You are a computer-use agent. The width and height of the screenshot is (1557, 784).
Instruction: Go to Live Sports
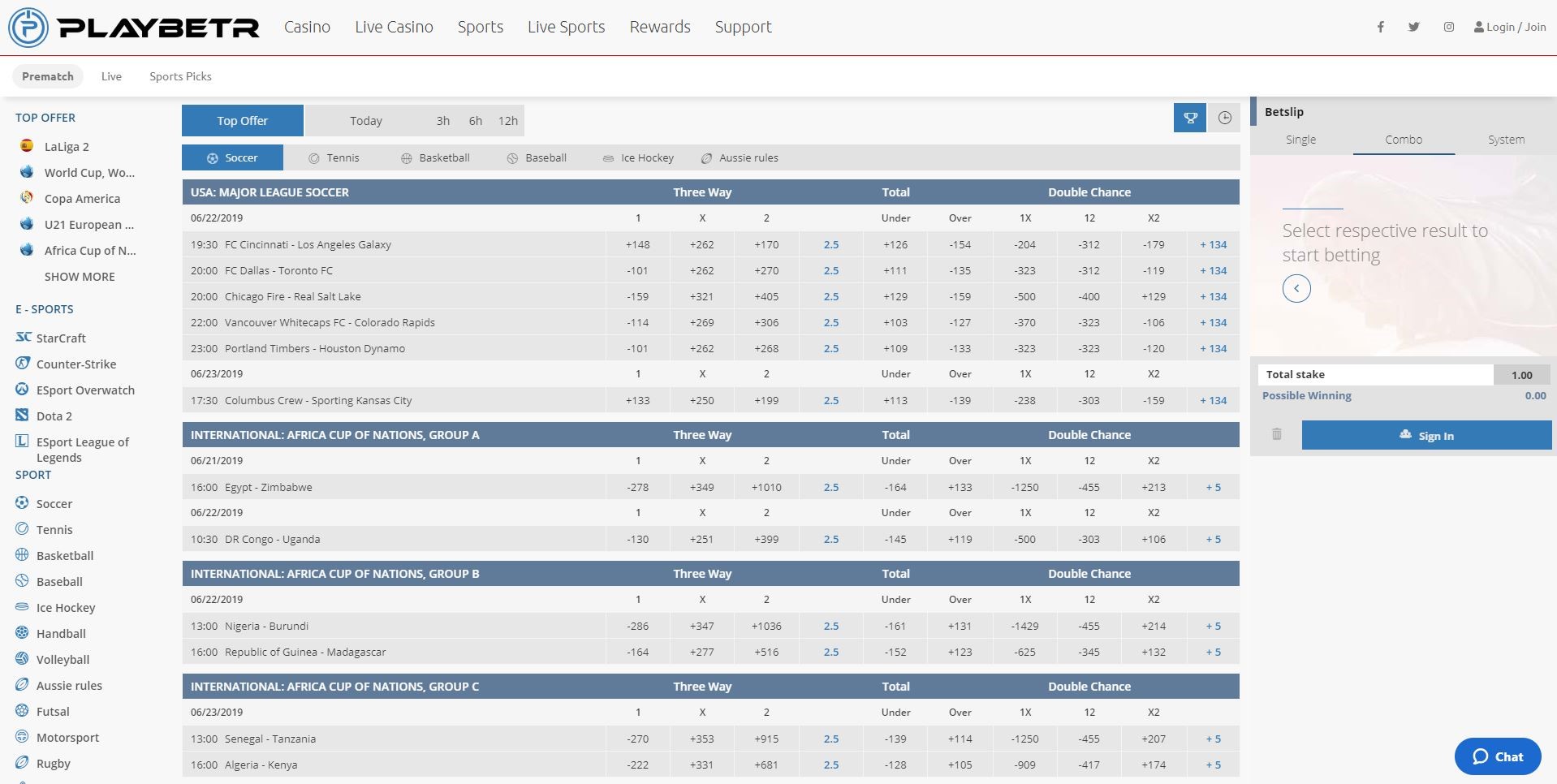(566, 27)
